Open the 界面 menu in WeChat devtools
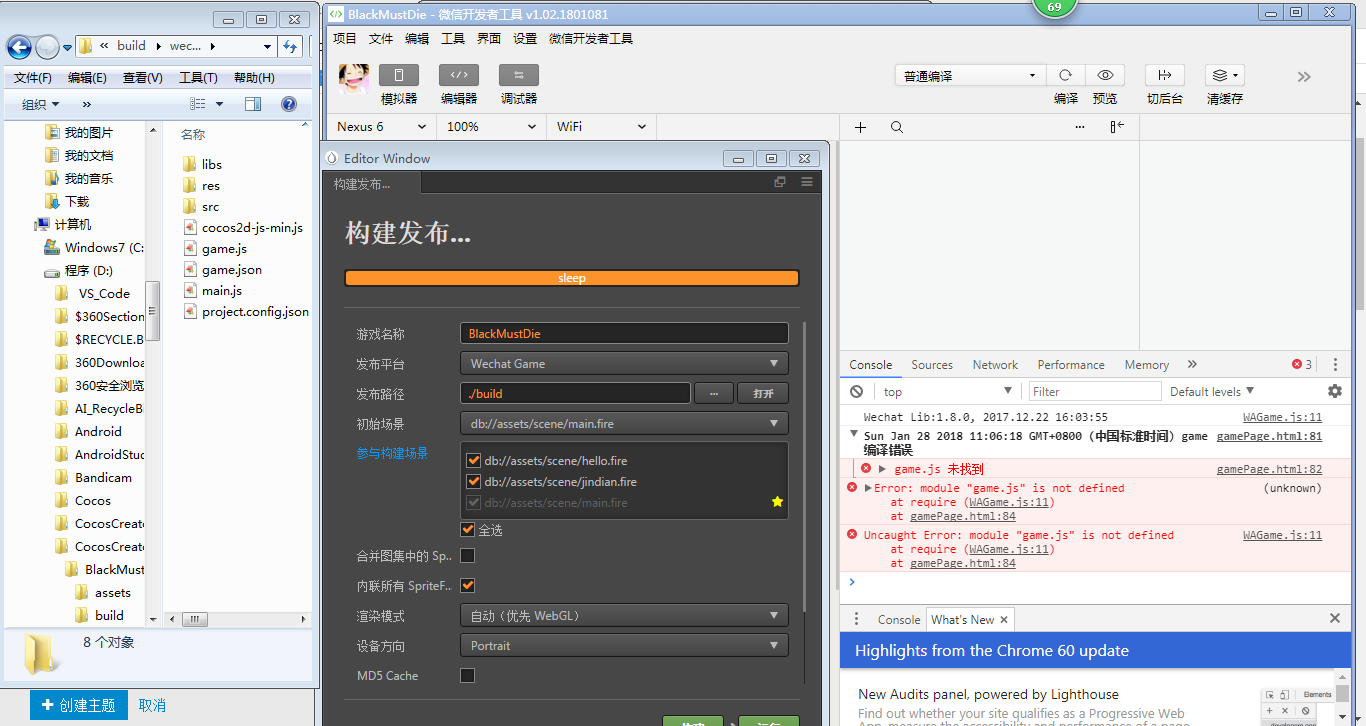This screenshot has height=726, width=1366. point(489,39)
